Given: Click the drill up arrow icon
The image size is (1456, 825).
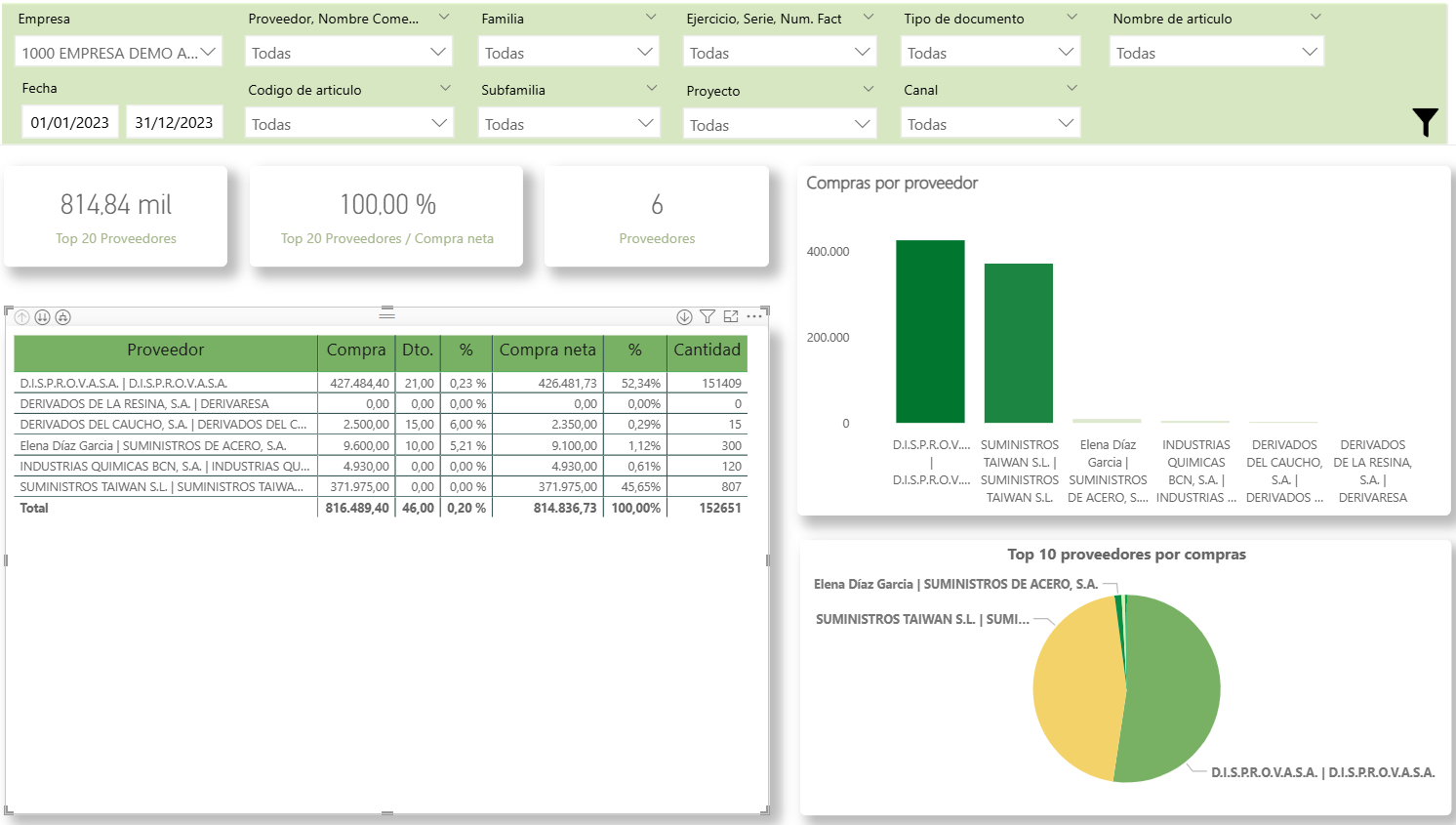Looking at the screenshot, I should tap(22, 317).
